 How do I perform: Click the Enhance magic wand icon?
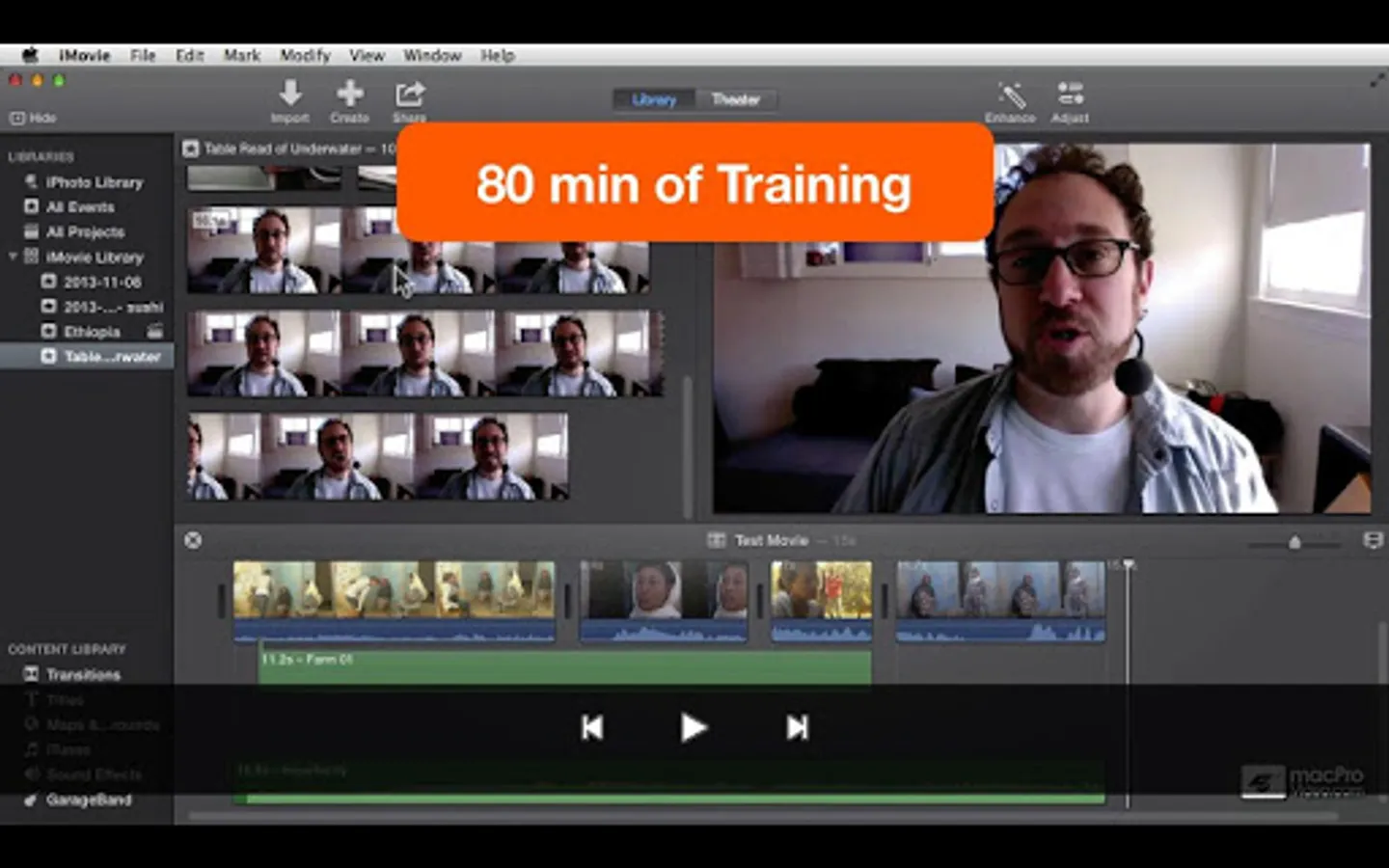pos(1011,95)
